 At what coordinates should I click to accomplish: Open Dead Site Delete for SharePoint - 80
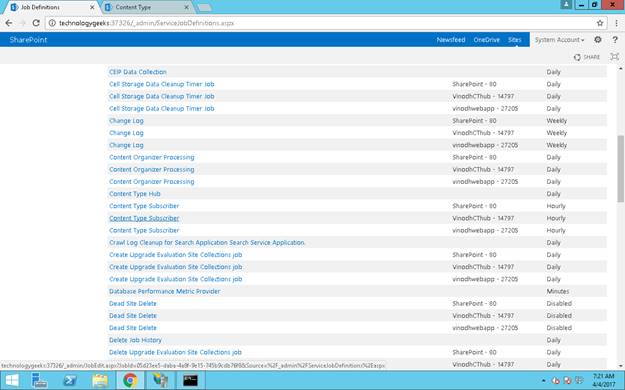pos(133,303)
